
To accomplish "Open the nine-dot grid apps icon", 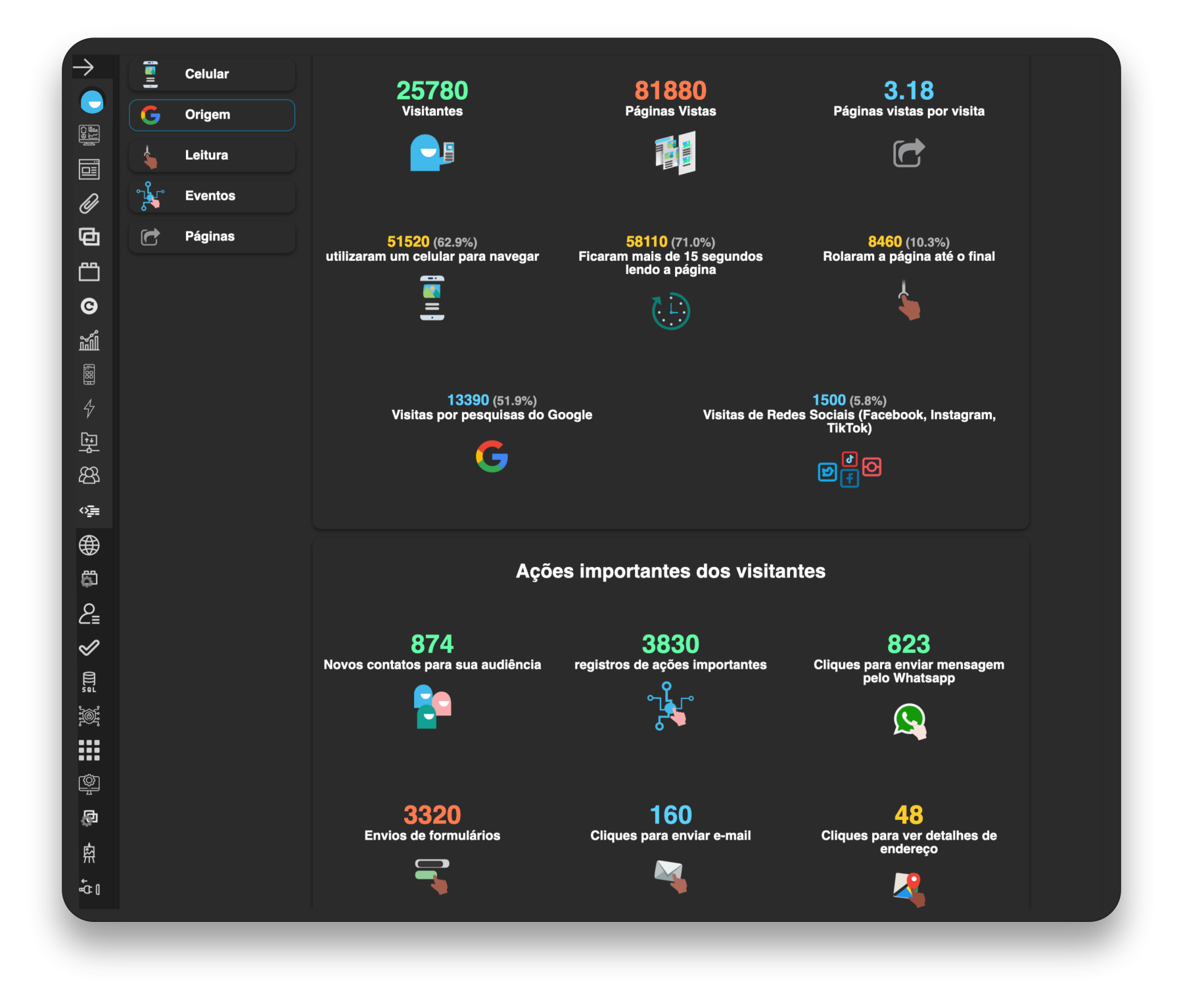I will pos(89,750).
